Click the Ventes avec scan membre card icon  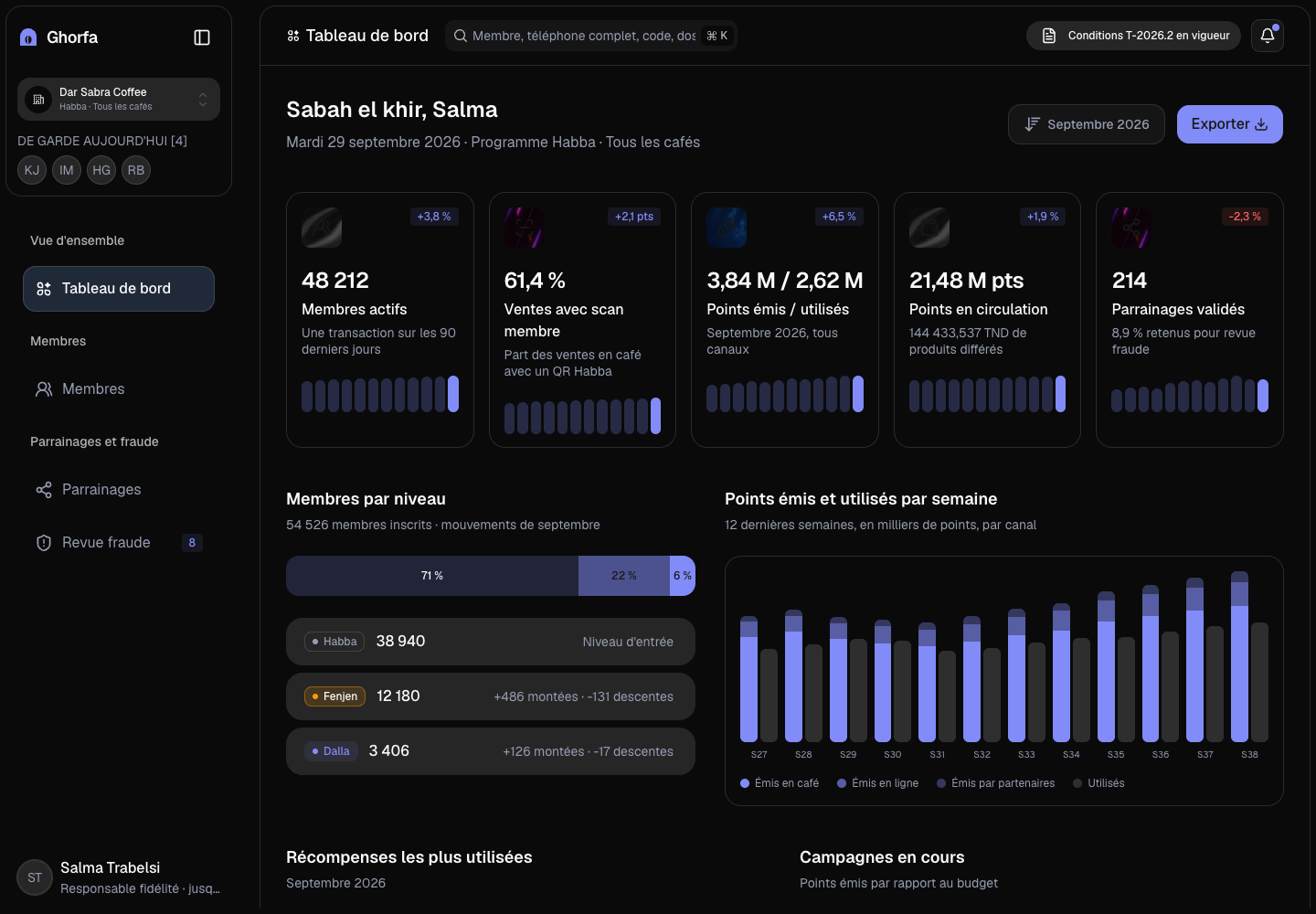click(x=525, y=228)
